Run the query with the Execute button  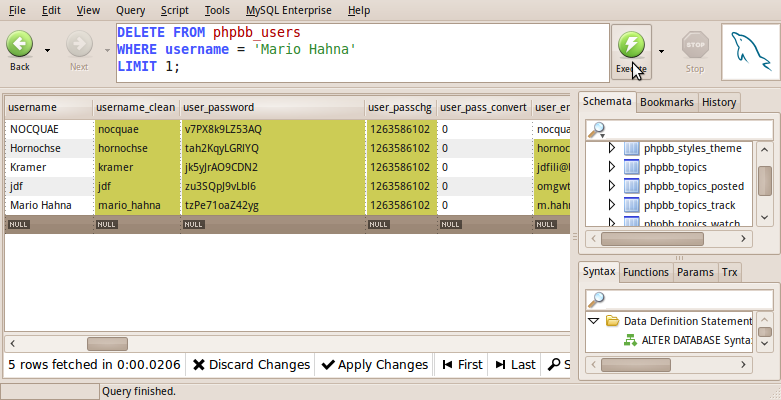click(x=631, y=52)
